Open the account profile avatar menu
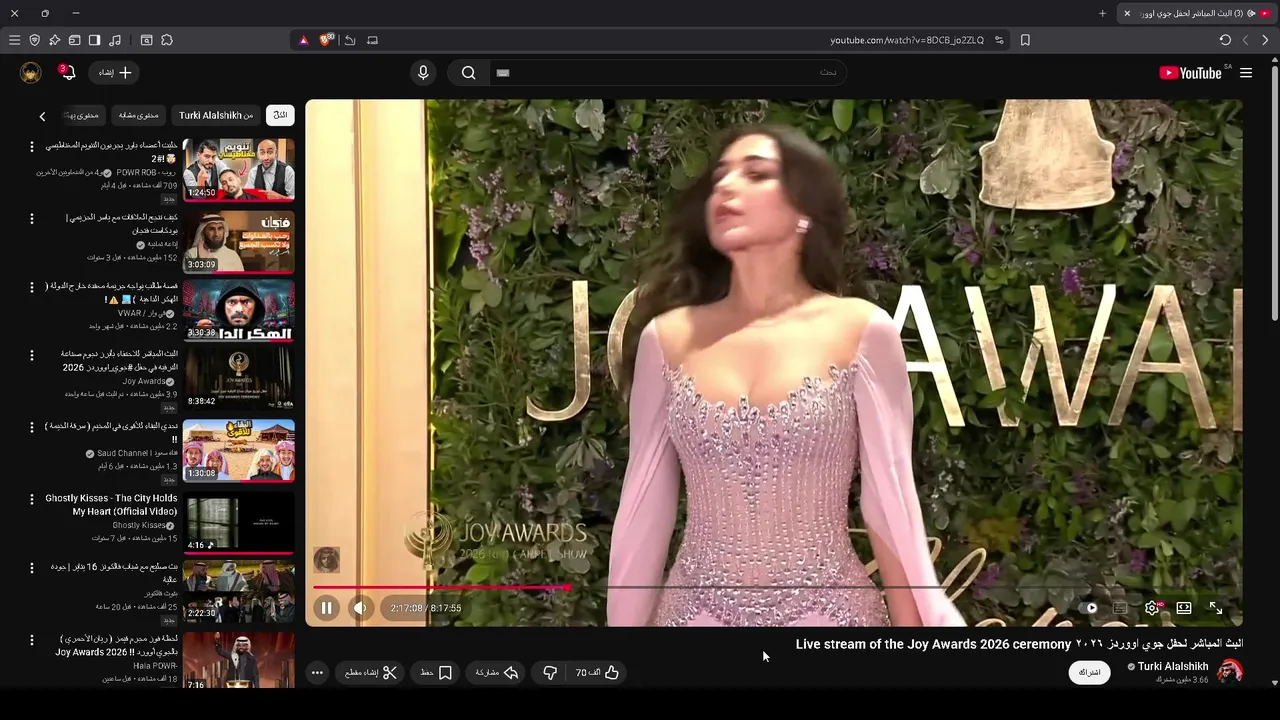Image resolution: width=1280 pixels, height=720 pixels. coord(31,73)
